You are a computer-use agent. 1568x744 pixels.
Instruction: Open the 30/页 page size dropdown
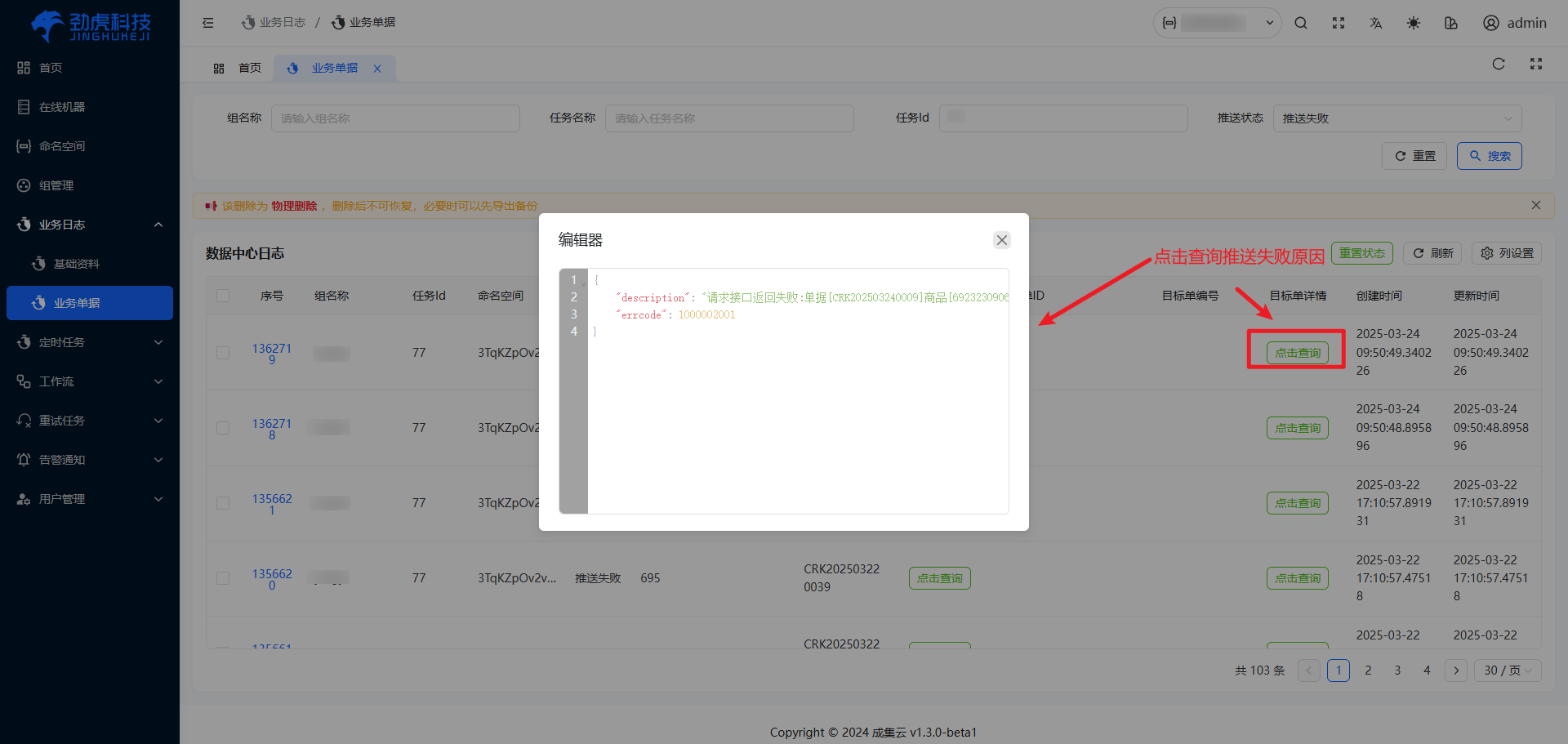[1508, 670]
